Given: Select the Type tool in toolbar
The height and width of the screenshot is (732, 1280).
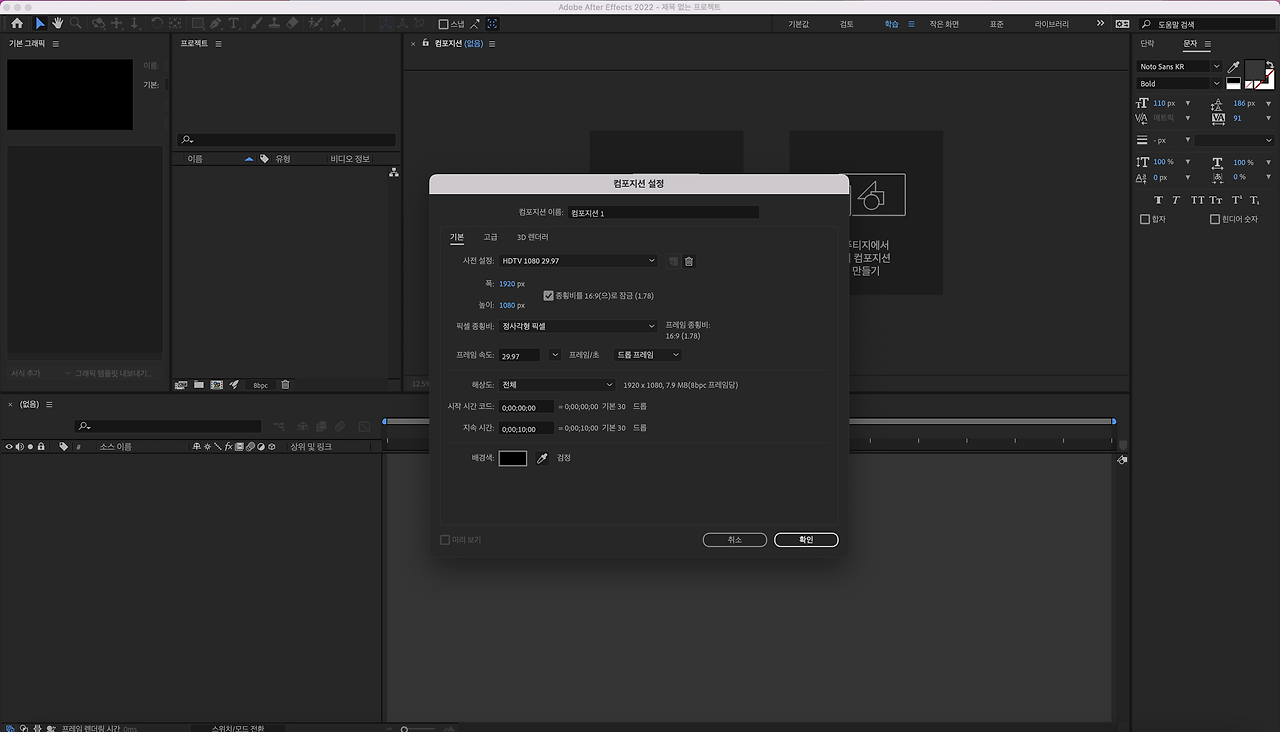Looking at the screenshot, I should 234,23.
